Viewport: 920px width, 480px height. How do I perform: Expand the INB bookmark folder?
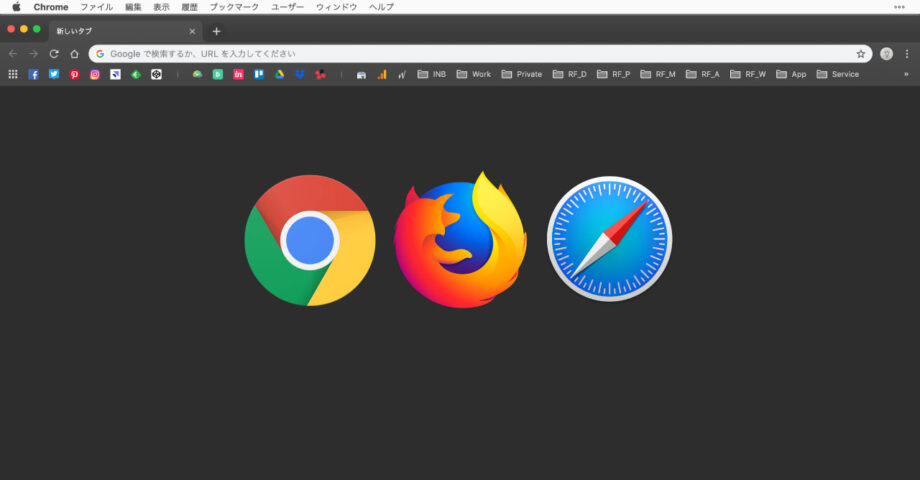(432, 74)
